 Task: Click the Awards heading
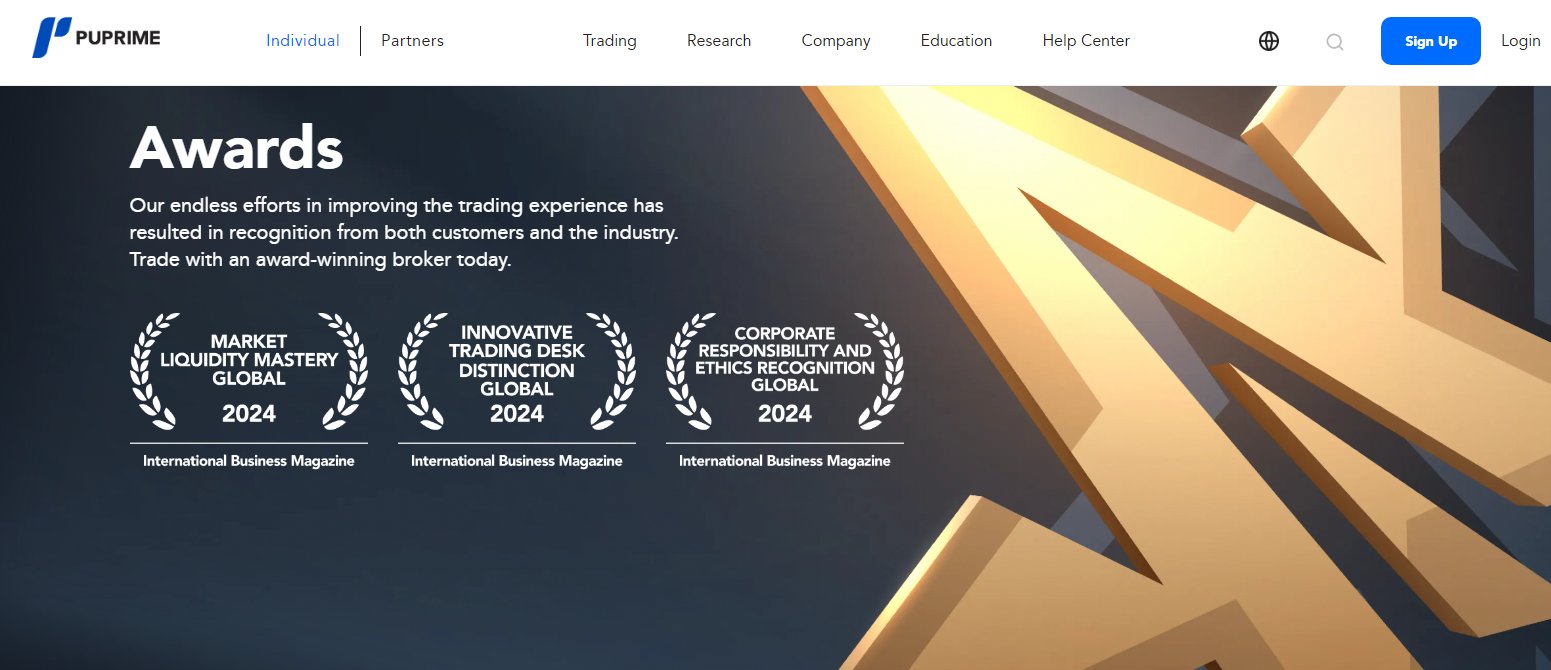pos(237,147)
